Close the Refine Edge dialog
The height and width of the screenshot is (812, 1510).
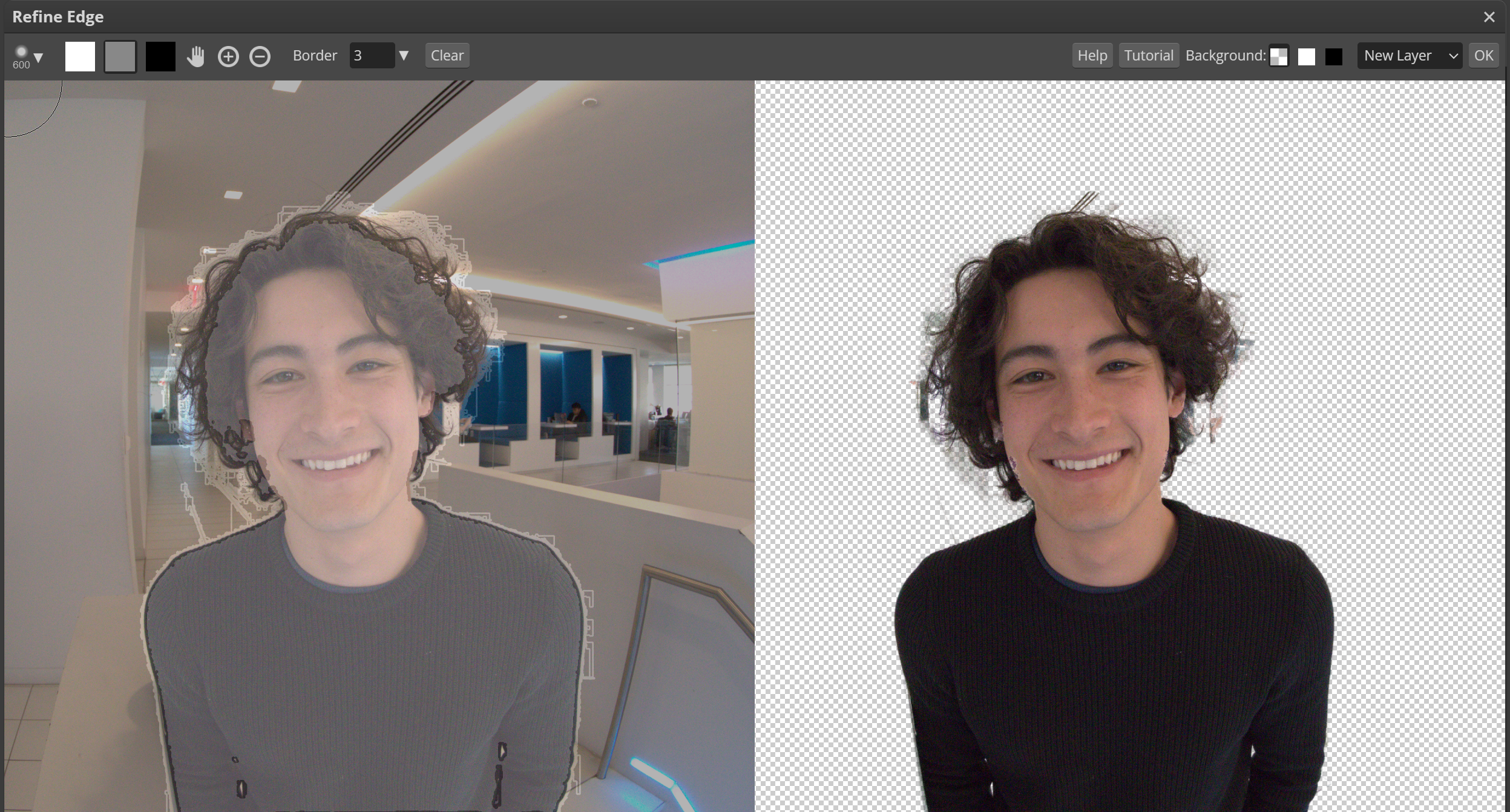click(x=1489, y=17)
